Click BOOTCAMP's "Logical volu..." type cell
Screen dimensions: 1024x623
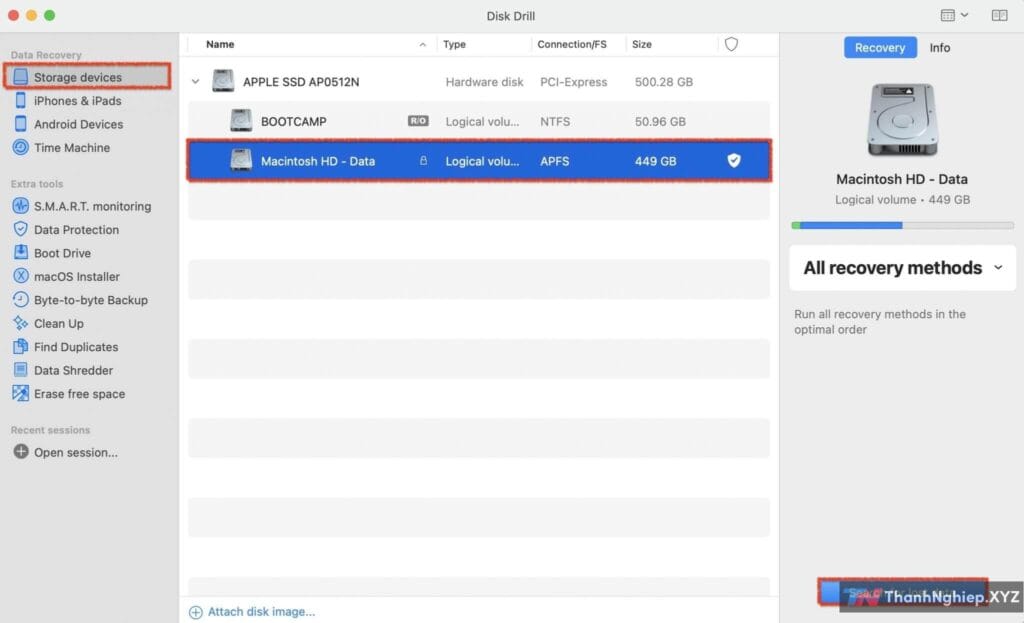coord(483,121)
